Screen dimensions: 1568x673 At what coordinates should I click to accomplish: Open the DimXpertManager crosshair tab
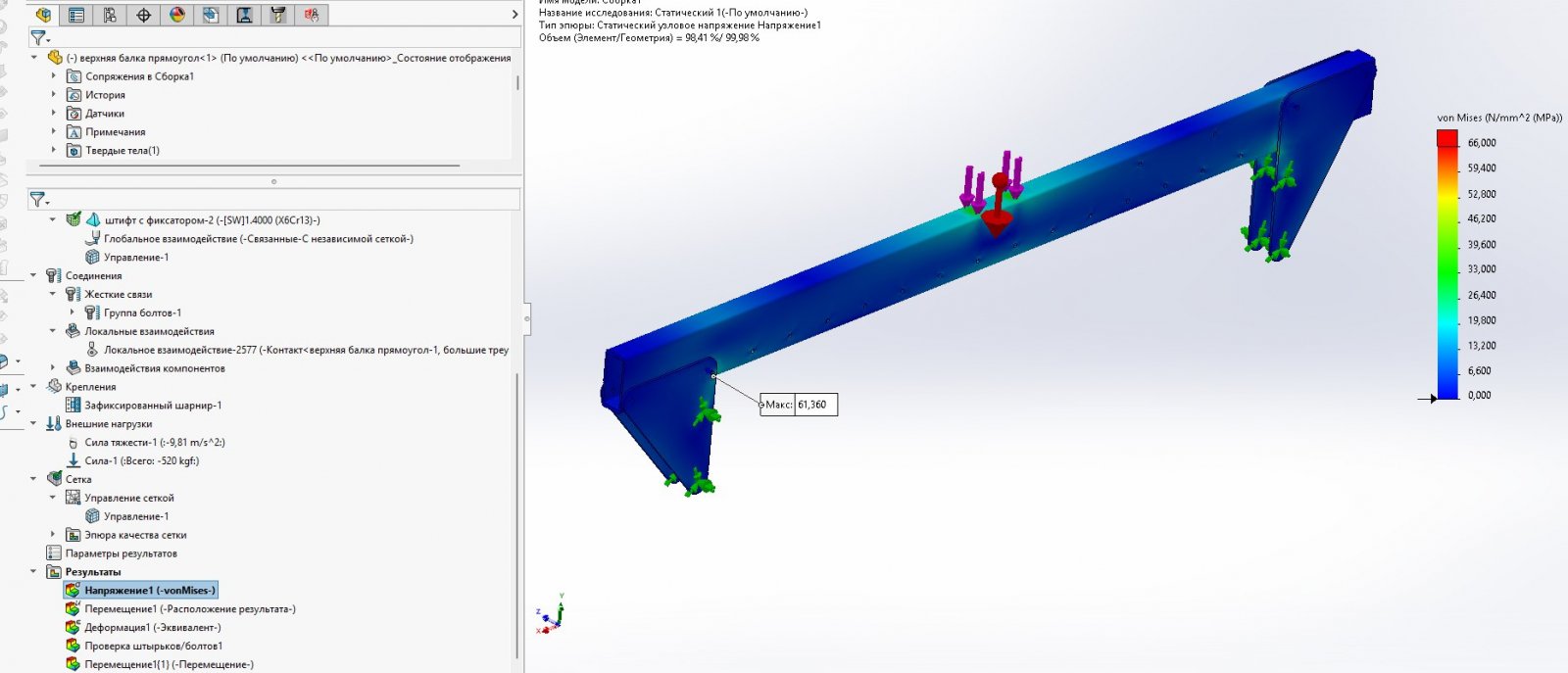point(144,15)
